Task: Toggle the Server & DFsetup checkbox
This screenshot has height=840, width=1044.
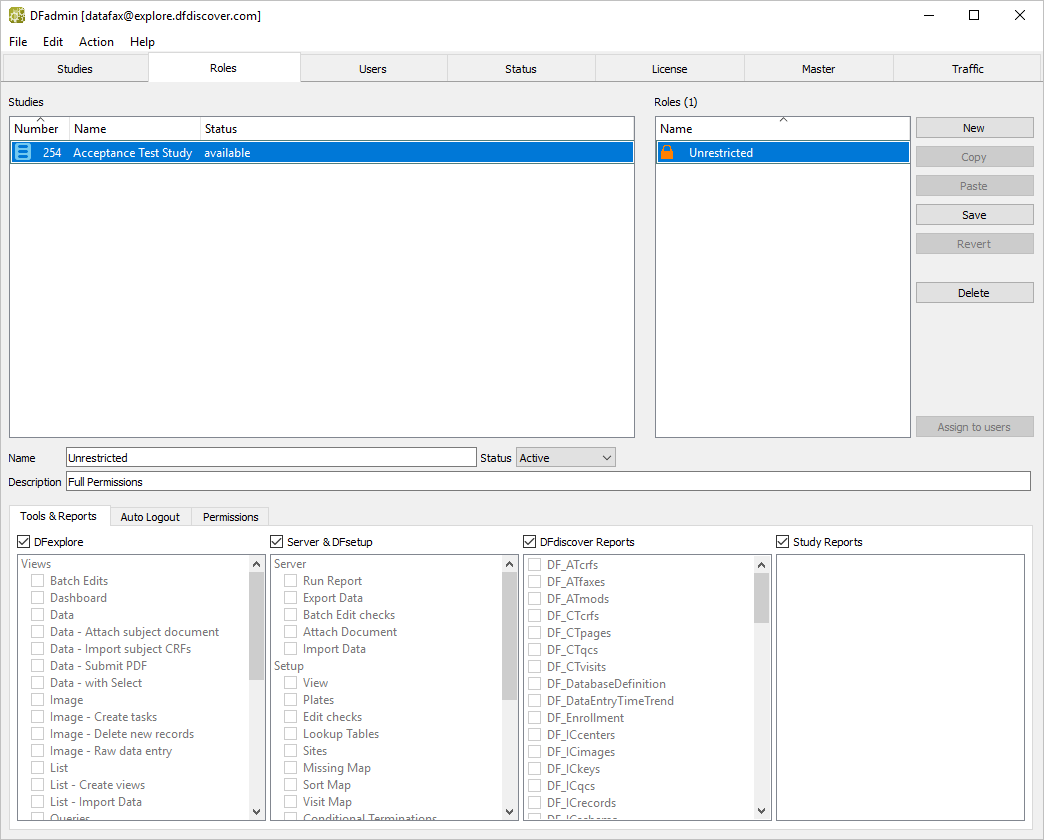Action: [277, 542]
